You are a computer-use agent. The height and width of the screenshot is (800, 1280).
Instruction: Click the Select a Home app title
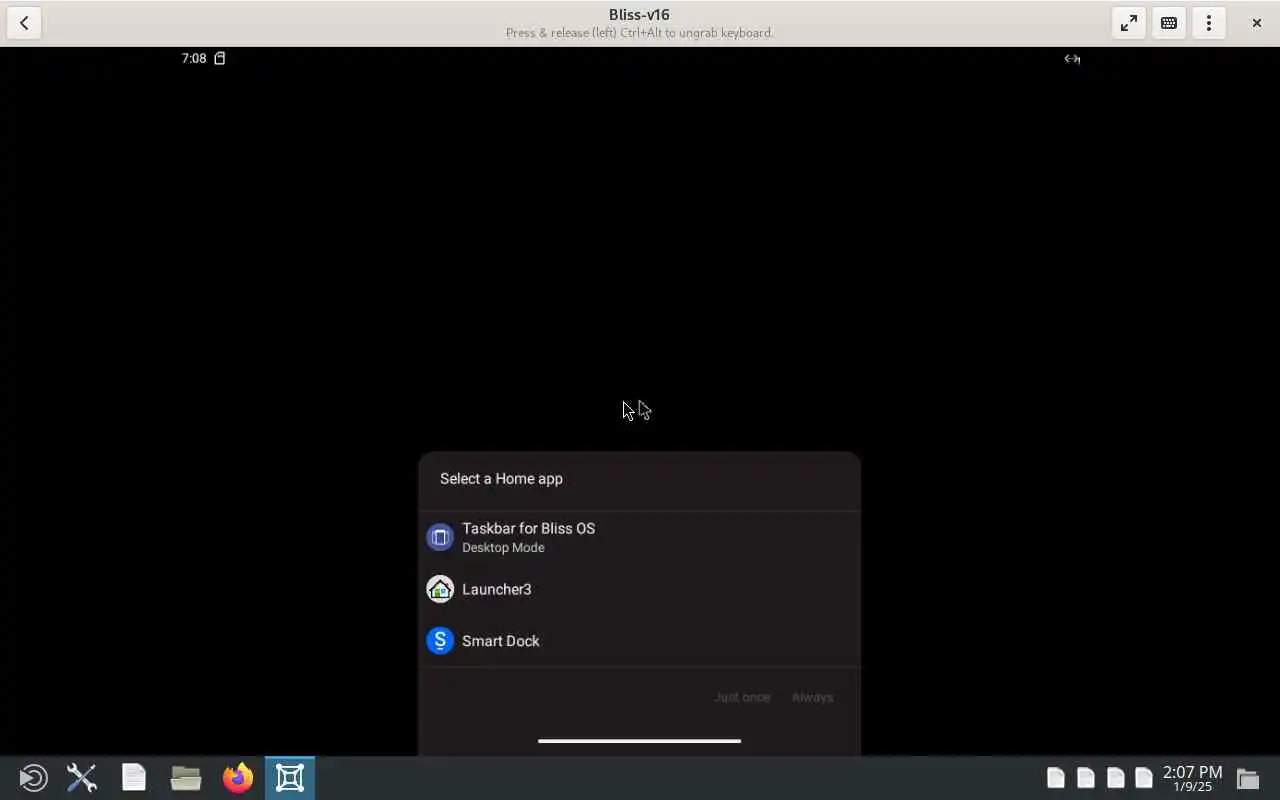501,479
